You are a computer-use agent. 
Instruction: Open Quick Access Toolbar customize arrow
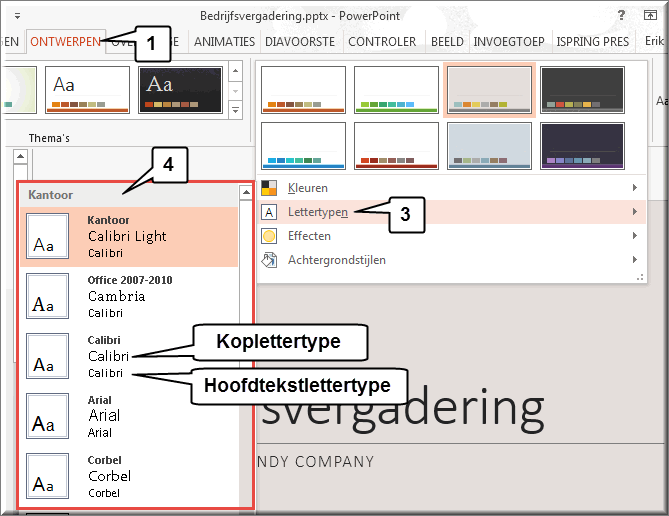click(17, 16)
